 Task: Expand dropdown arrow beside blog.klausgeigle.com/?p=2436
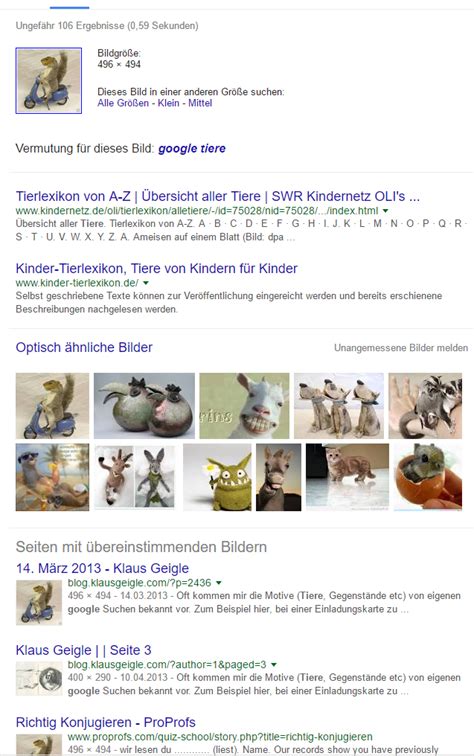pyautogui.click(x=218, y=583)
